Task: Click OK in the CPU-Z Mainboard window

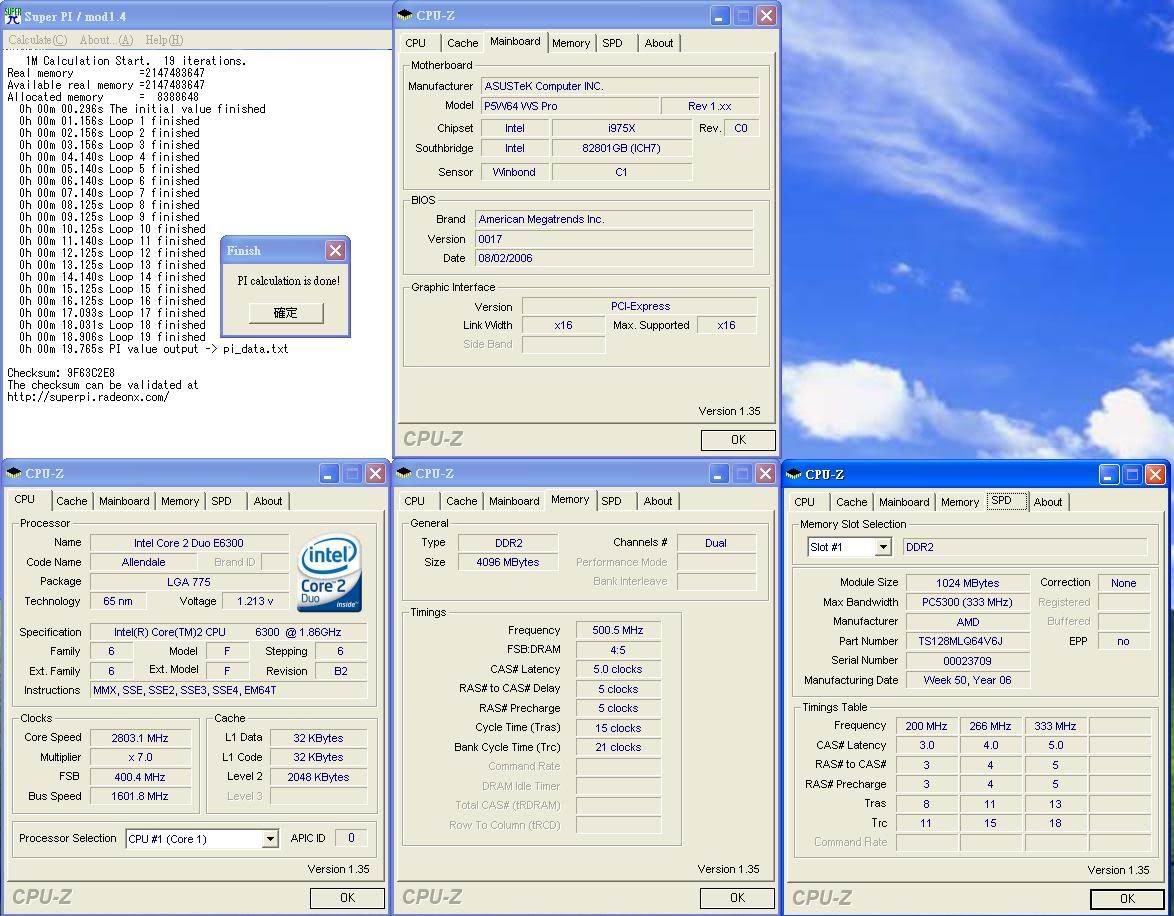Action: 737,440
